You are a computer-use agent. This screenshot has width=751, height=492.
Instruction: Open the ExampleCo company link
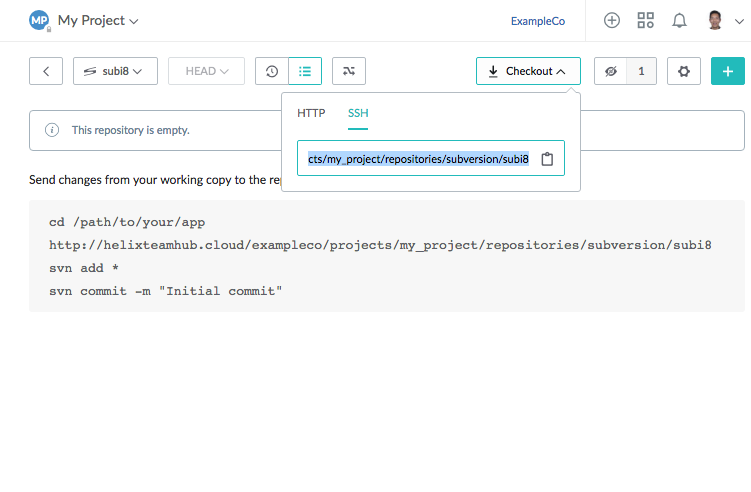[x=538, y=20]
